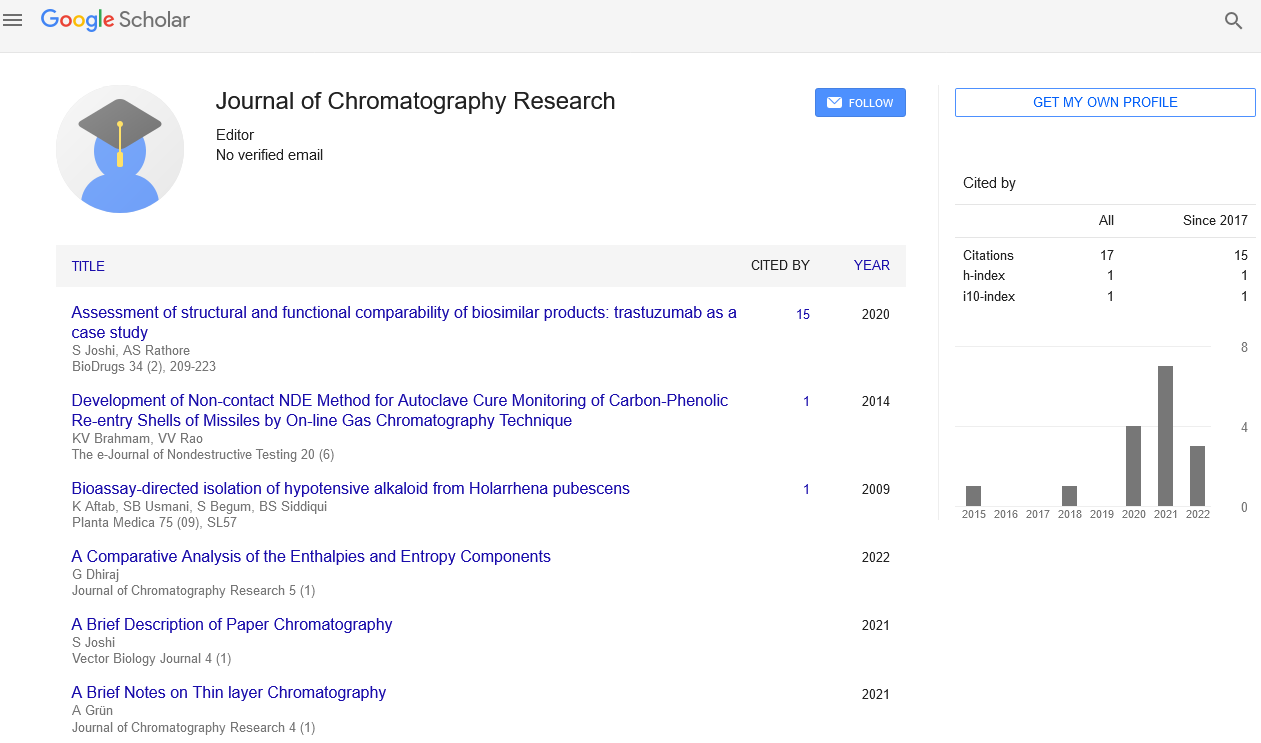Viewport: 1261px width, 743px height.
Task: Click the search magnifier icon
Action: pyautogui.click(x=1233, y=21)
